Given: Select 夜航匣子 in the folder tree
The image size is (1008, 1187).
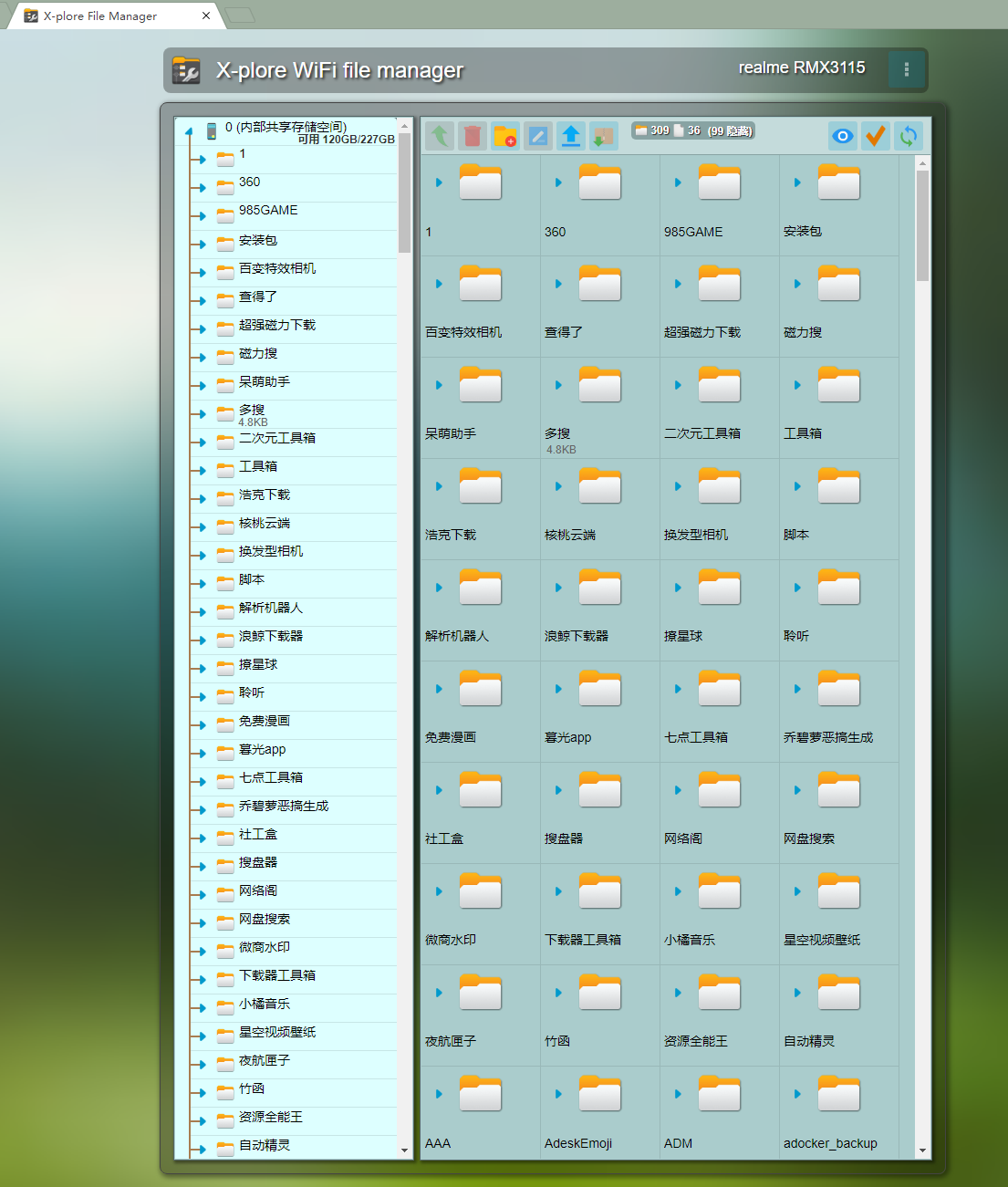Looking at the screenshot, I should point(265,1060).
